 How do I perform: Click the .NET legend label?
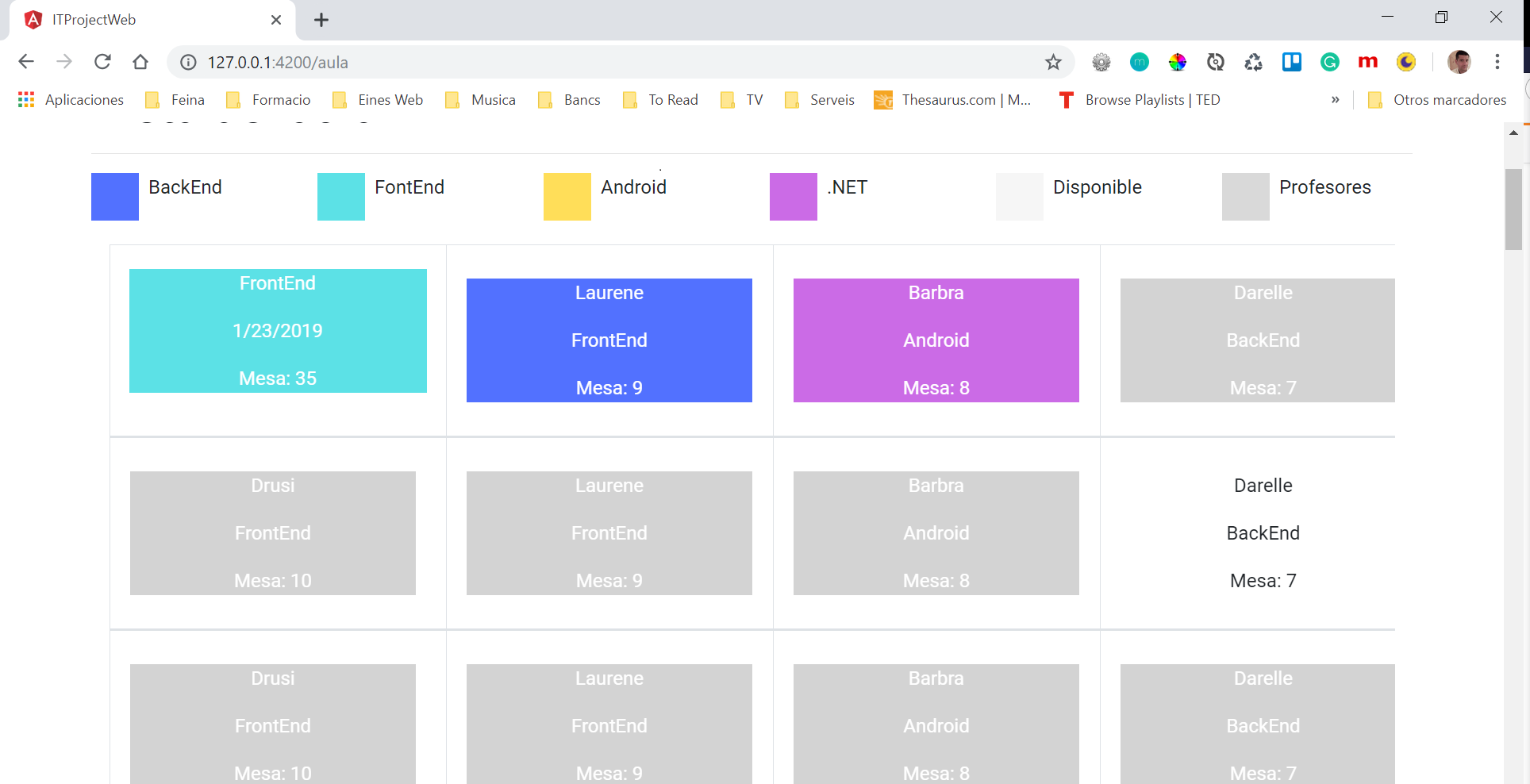848,187
